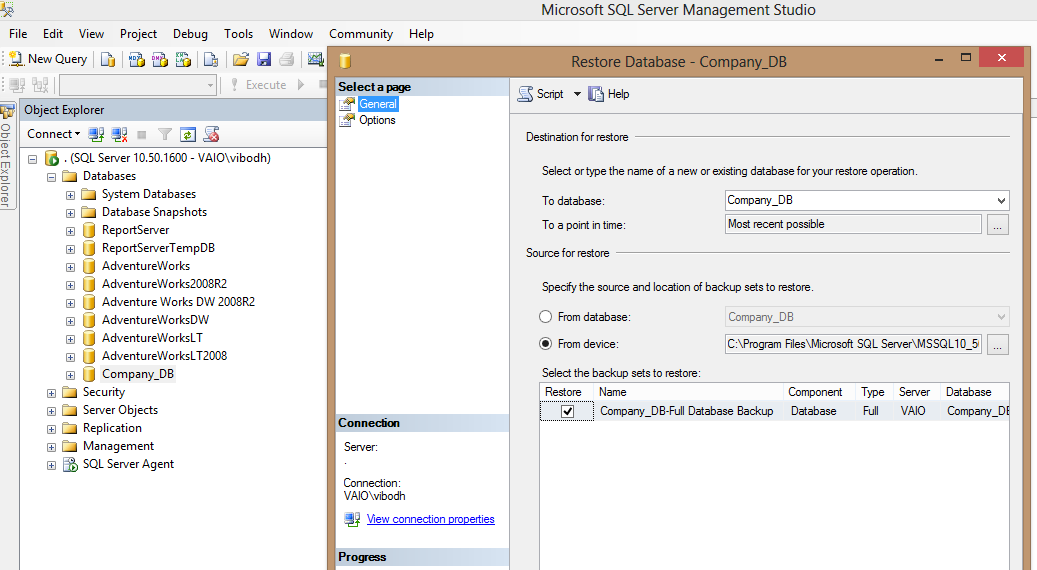Click the Disconnect icon in Object Explorer
The width and height of the screenshot is (1037, 570).
pos(119,135)
